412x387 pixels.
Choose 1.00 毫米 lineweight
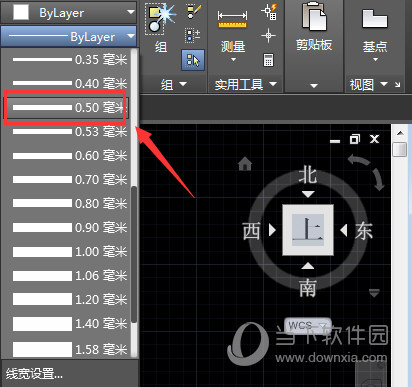(x=70, y=251)
